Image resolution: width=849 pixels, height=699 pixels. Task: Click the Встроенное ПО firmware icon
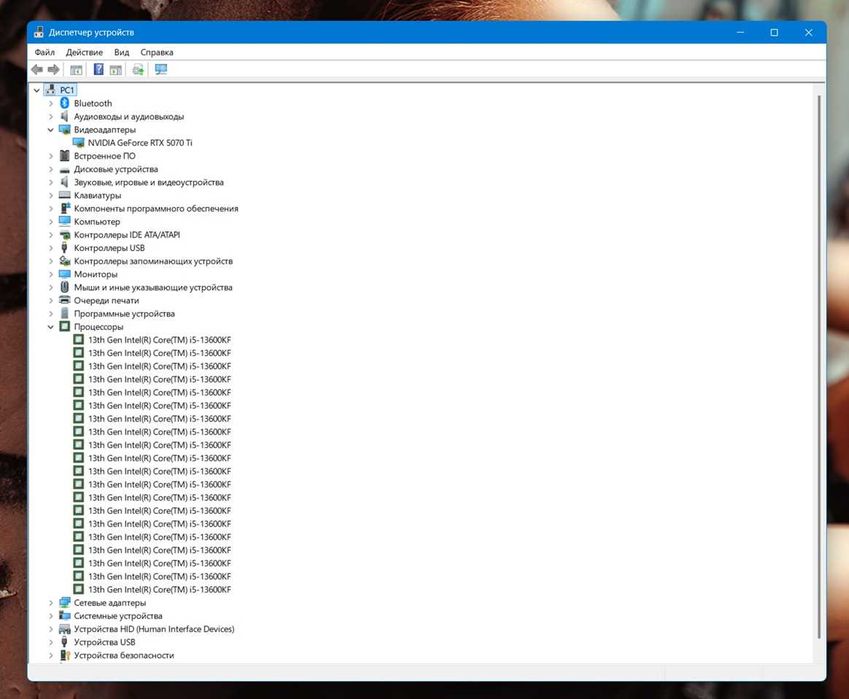tap(64, 155)
